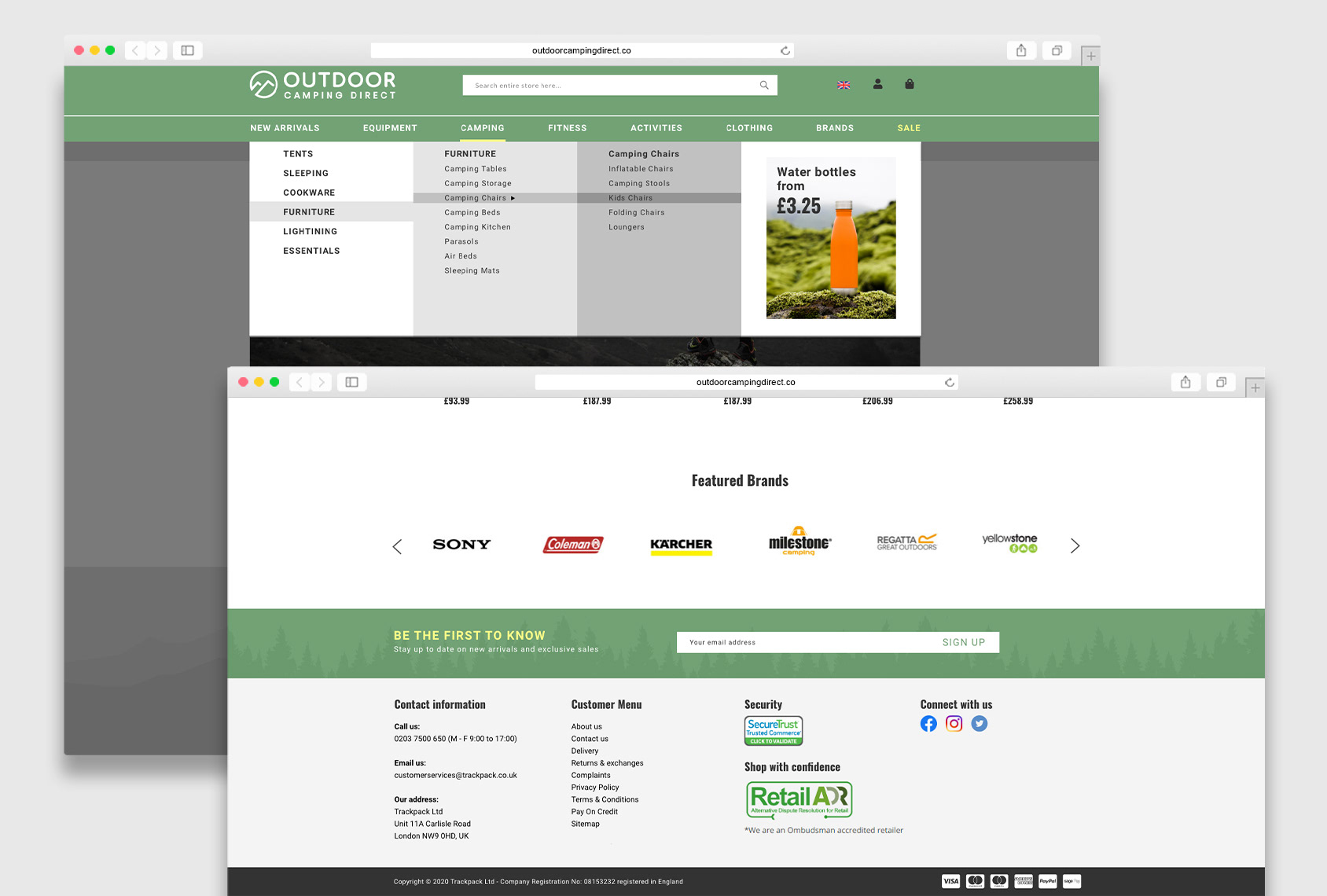Click the Coleman brand logo

pos(573,544)
